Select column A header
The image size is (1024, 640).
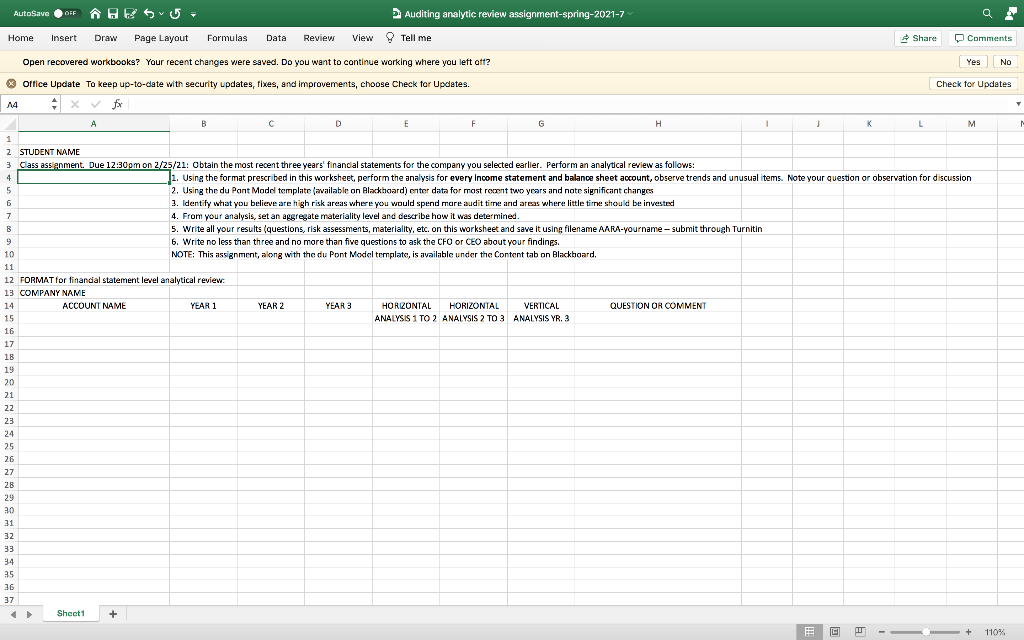click(93, 123)
